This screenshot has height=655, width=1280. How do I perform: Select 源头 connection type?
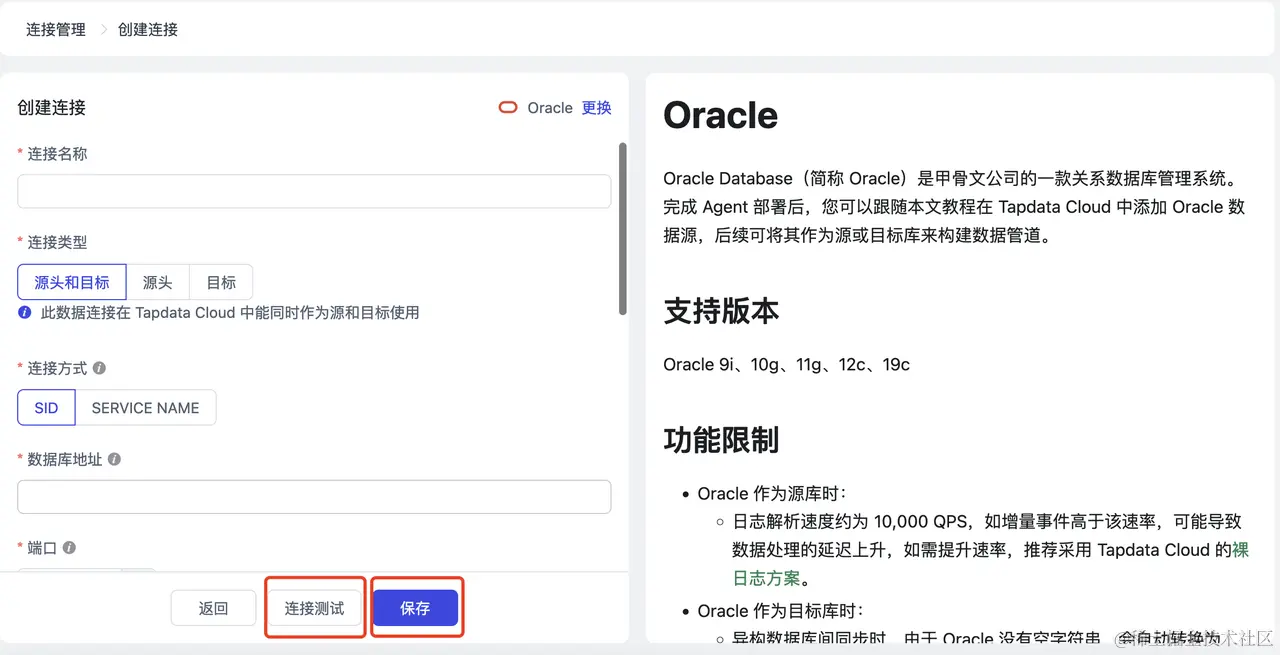(x=157, y=283)
